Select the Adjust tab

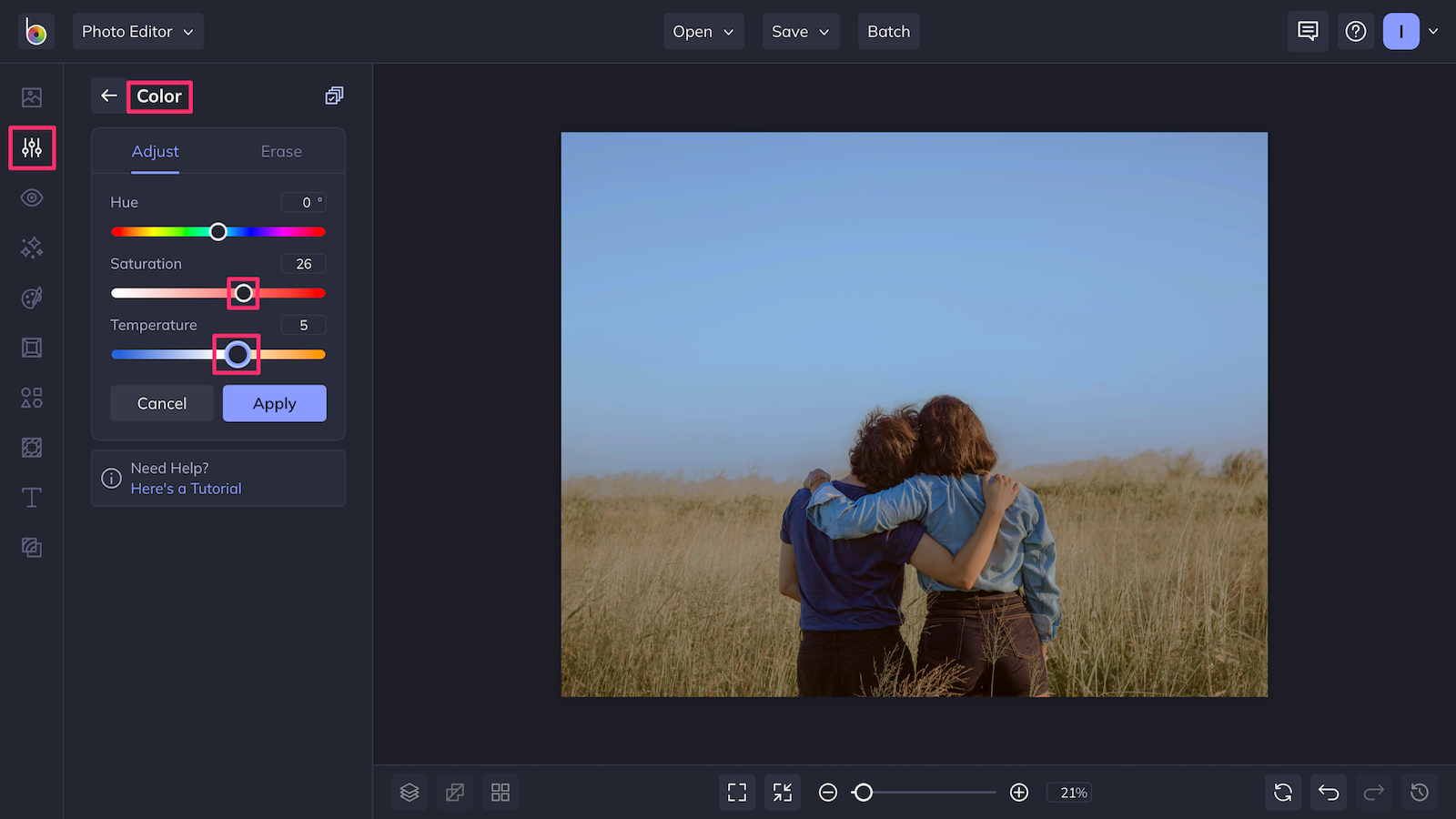(x=156, y=152)
